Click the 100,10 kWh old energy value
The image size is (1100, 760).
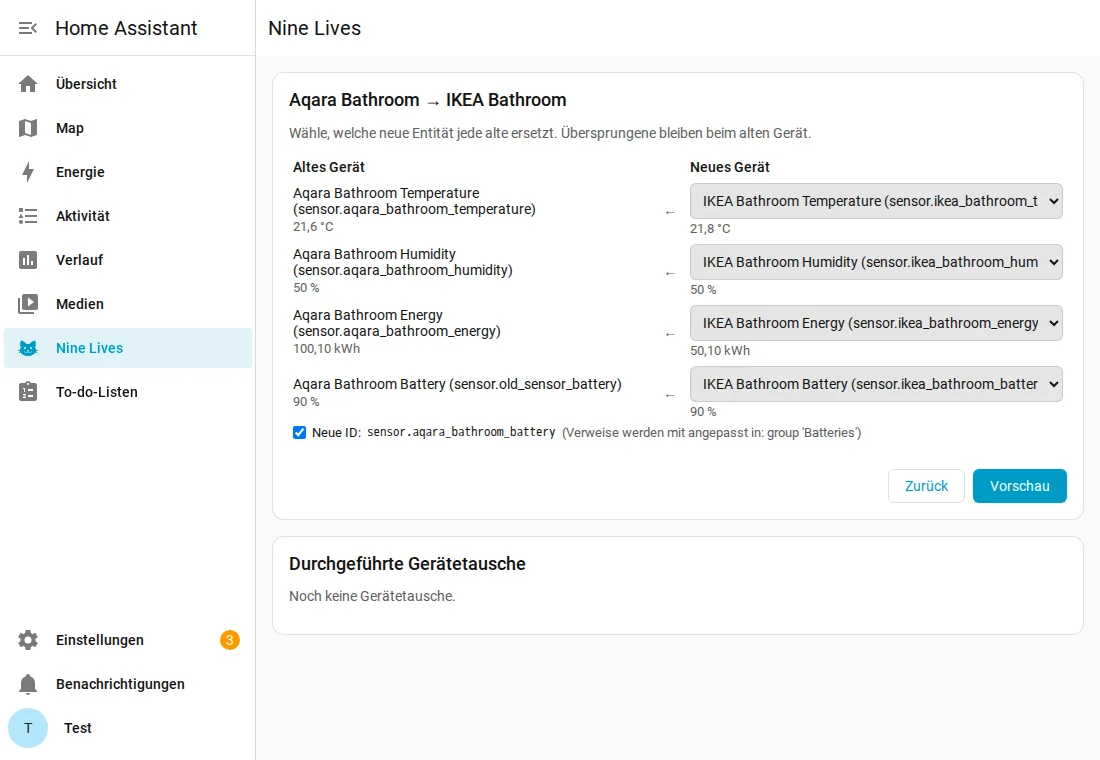coord(326,349)
